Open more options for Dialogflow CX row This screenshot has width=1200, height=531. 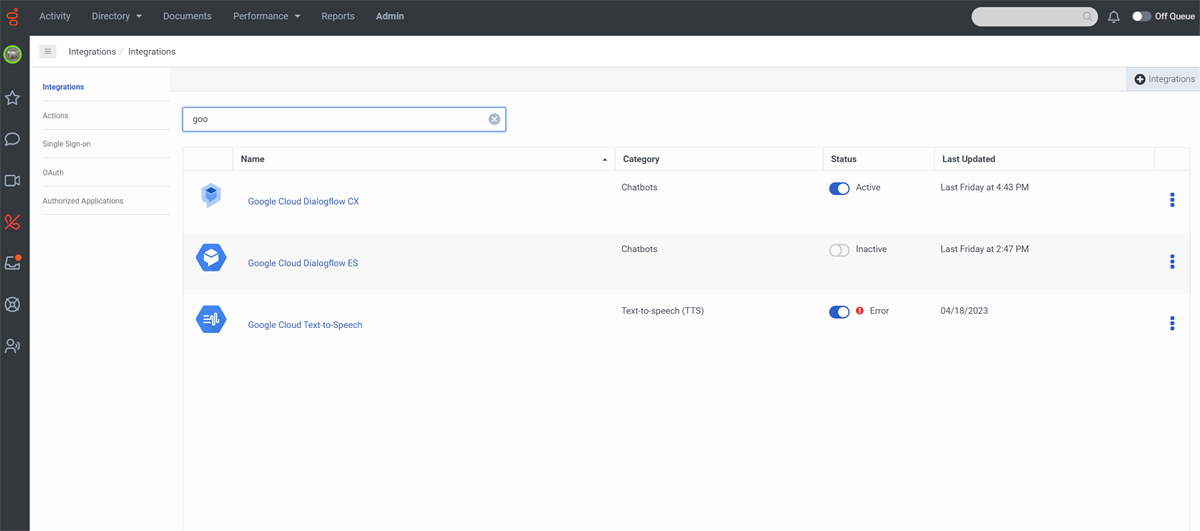pyautogui.click(x=1172, y=200)
